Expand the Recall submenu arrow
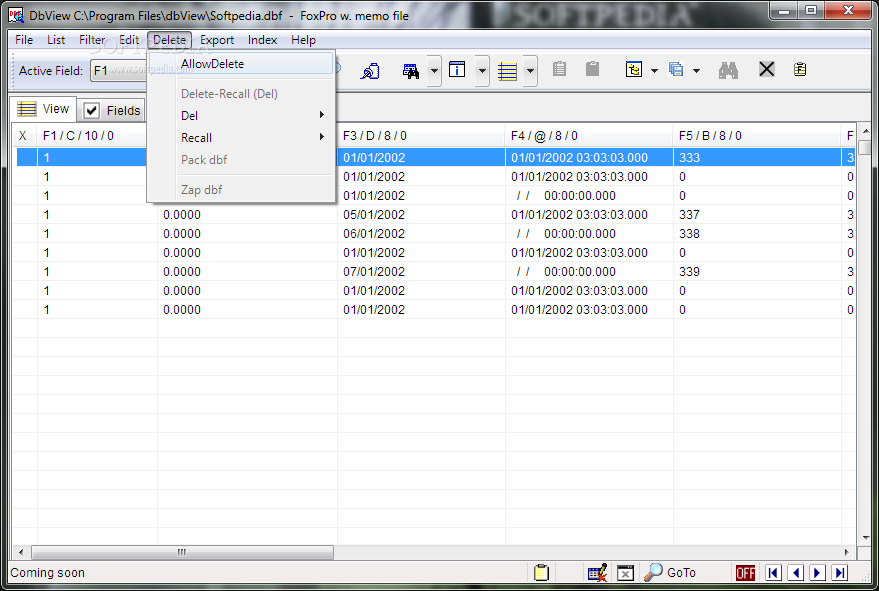The width and height of the screenshot is (879, 591). coord(322,137)
